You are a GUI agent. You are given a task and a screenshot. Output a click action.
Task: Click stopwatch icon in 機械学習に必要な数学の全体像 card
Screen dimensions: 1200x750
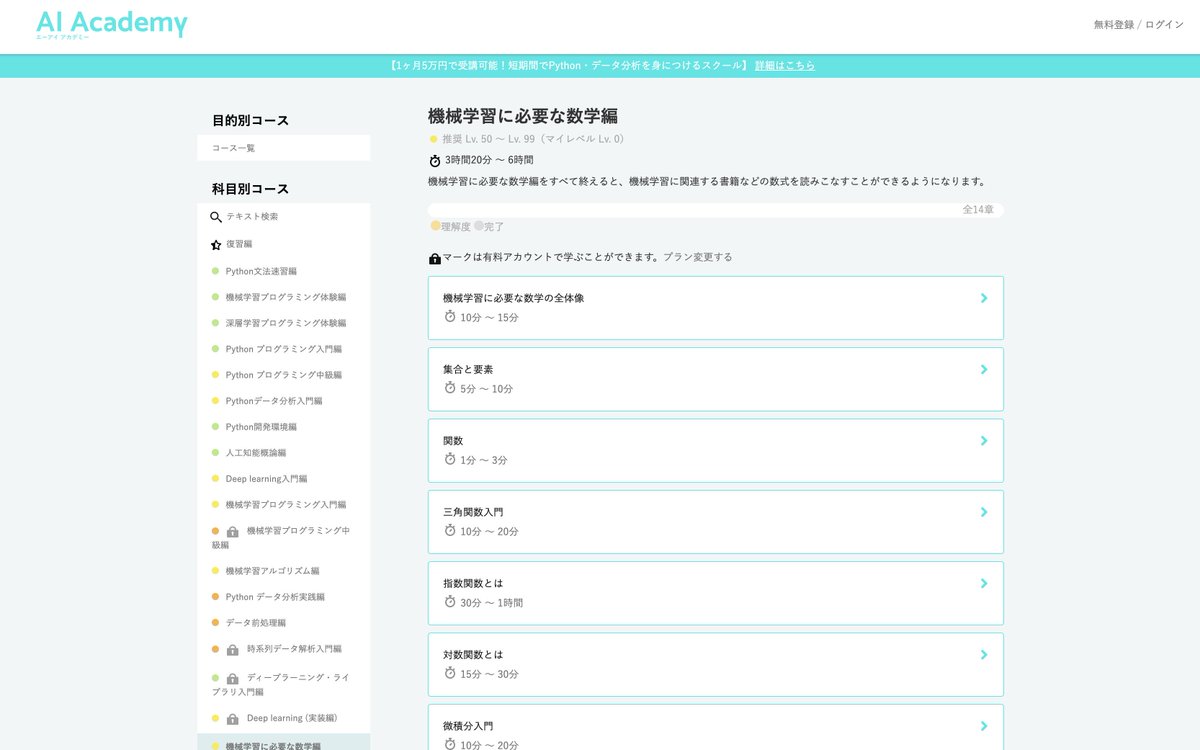450,316
